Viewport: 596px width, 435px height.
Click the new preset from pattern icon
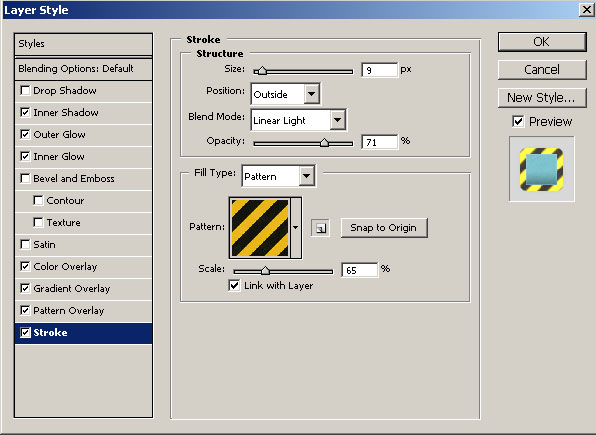[x=320, y=228]
